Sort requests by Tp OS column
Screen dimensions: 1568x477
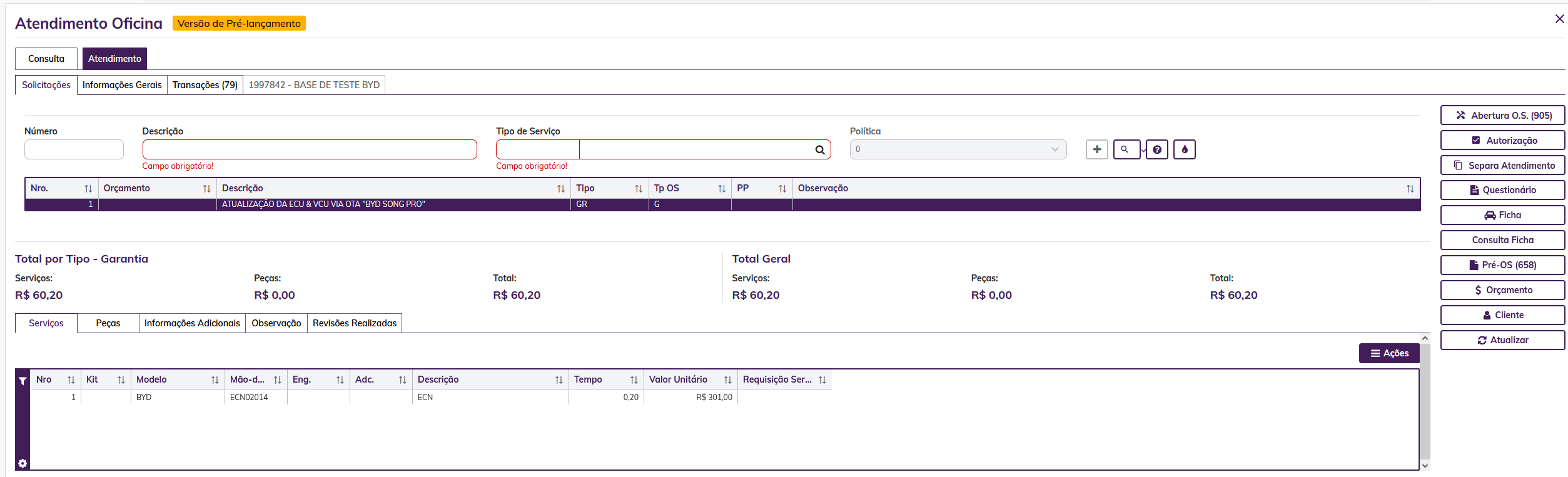[x=721, y=189]
